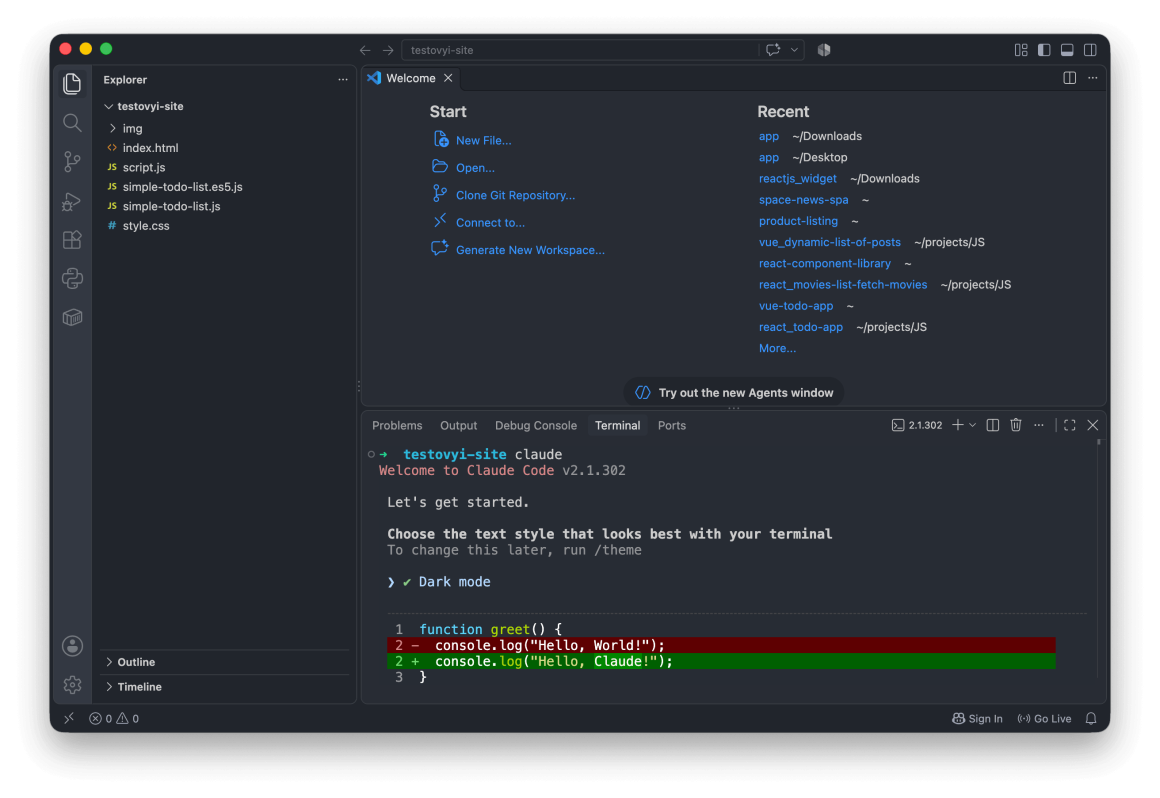Open terminal panel More Actions menu
This screenshot has height=798, width=1160.
(x=1039, y=425)
